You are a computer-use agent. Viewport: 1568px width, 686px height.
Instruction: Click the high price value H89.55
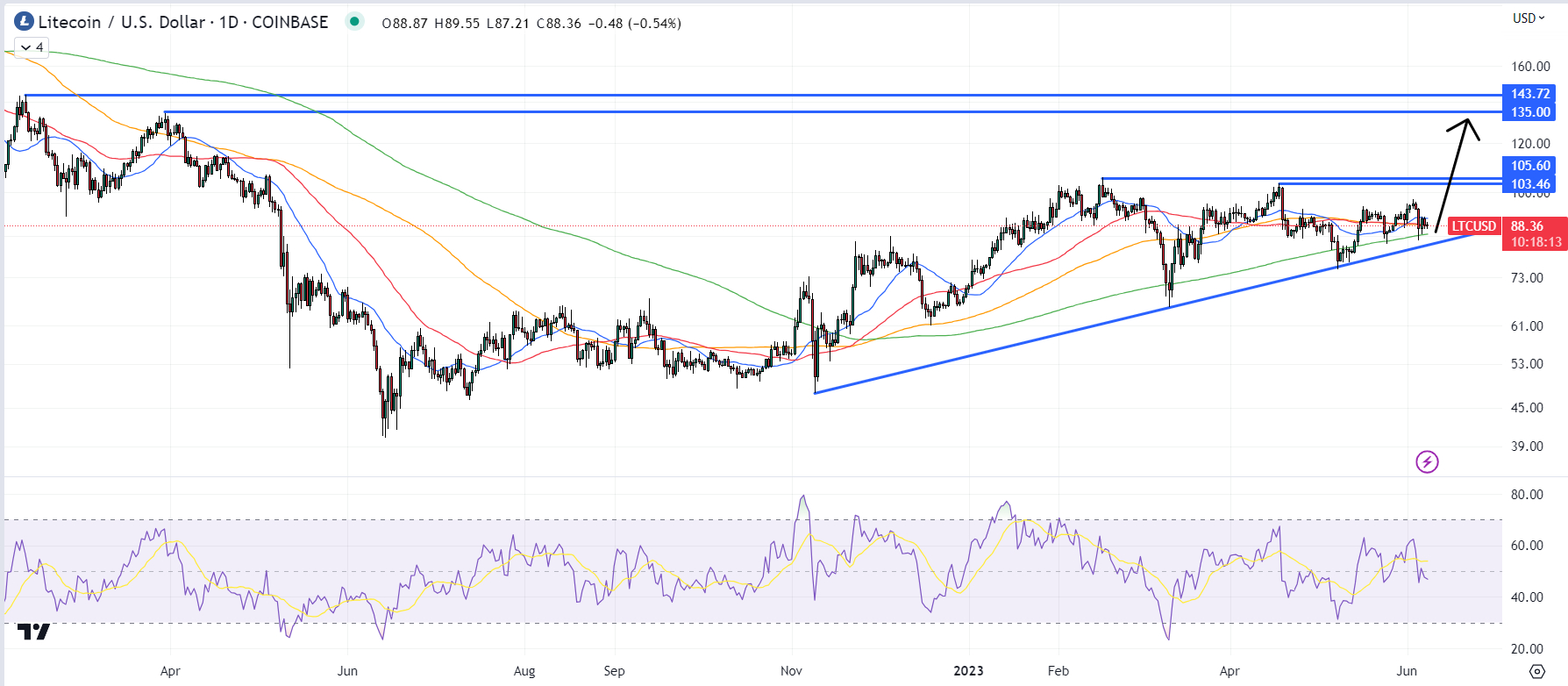pos(456,23)
